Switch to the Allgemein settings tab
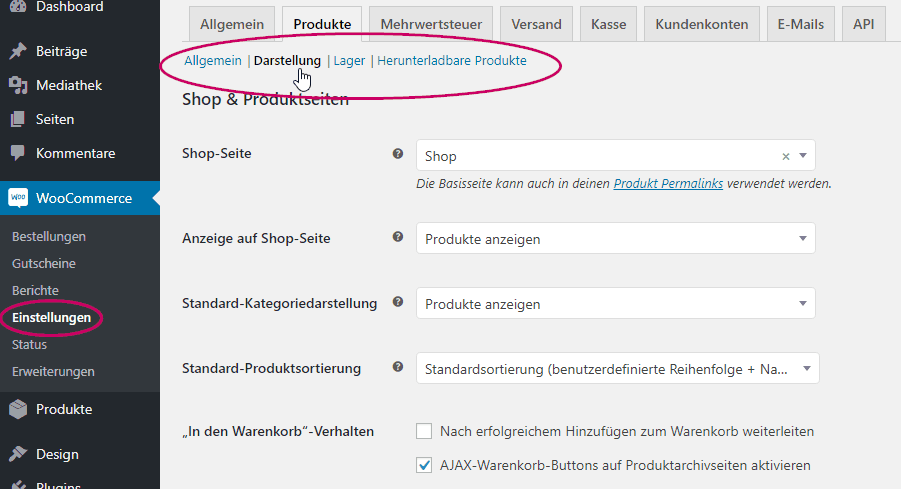This screenshot has width=901, height=489. point(232,24)
